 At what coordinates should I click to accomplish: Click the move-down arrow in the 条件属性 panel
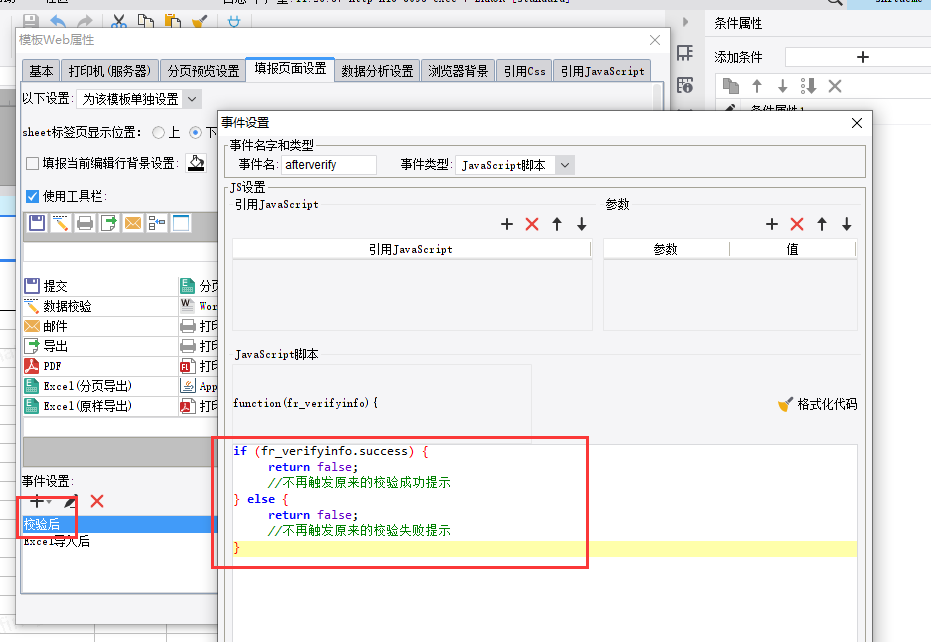(783, 86)
